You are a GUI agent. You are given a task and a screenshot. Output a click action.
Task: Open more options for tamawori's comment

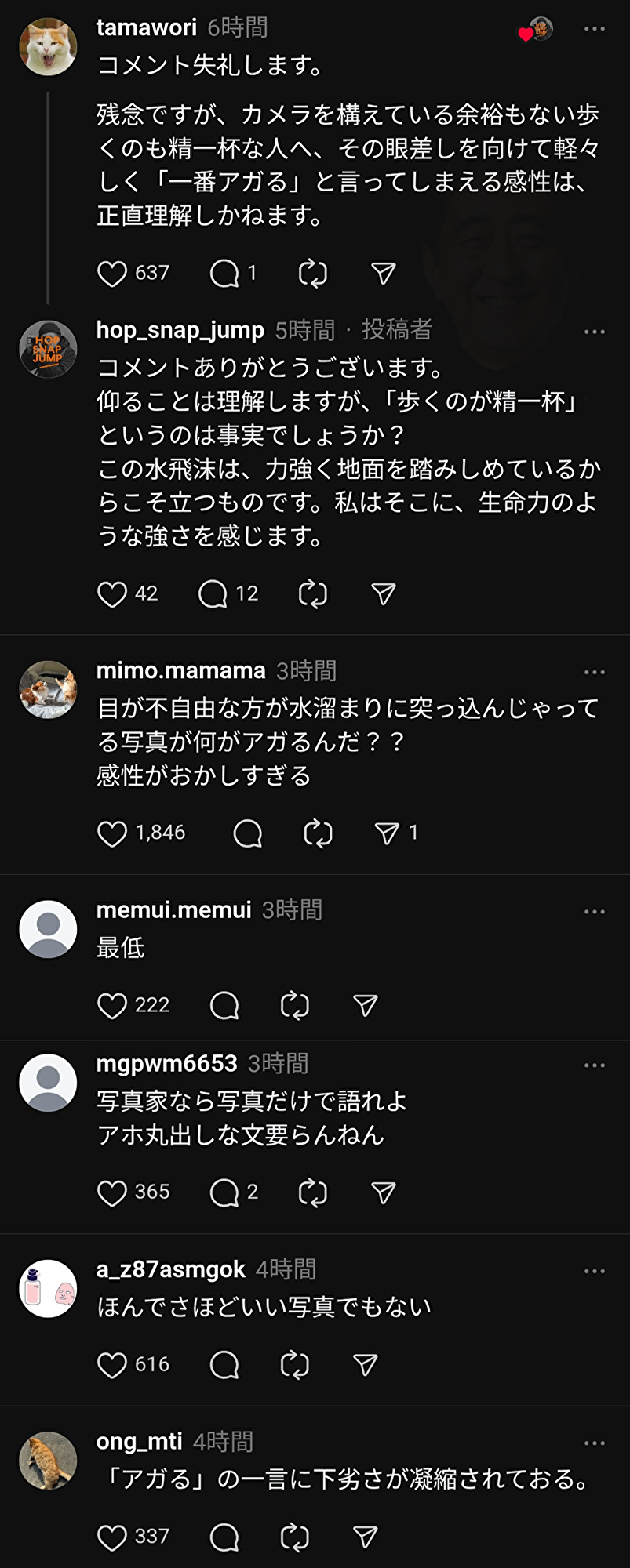pos(594,29)
